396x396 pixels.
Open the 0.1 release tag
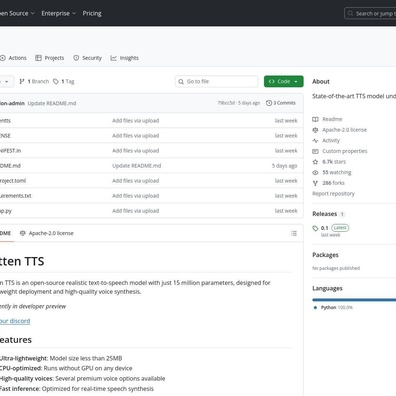click(x=324, y=228)
